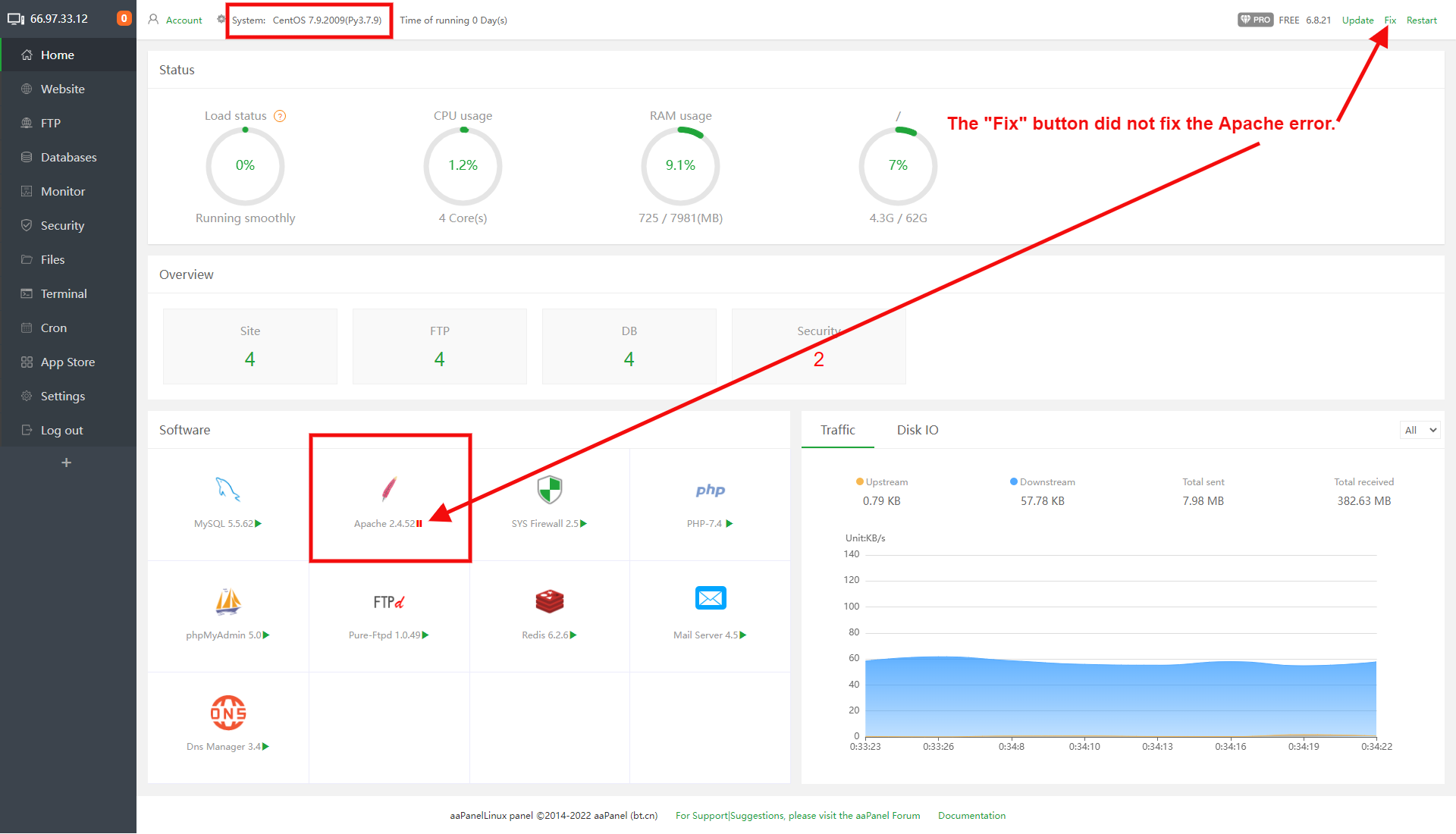Open the Apache feather icon
This screenshot has height=834, width=1456.
388,489
